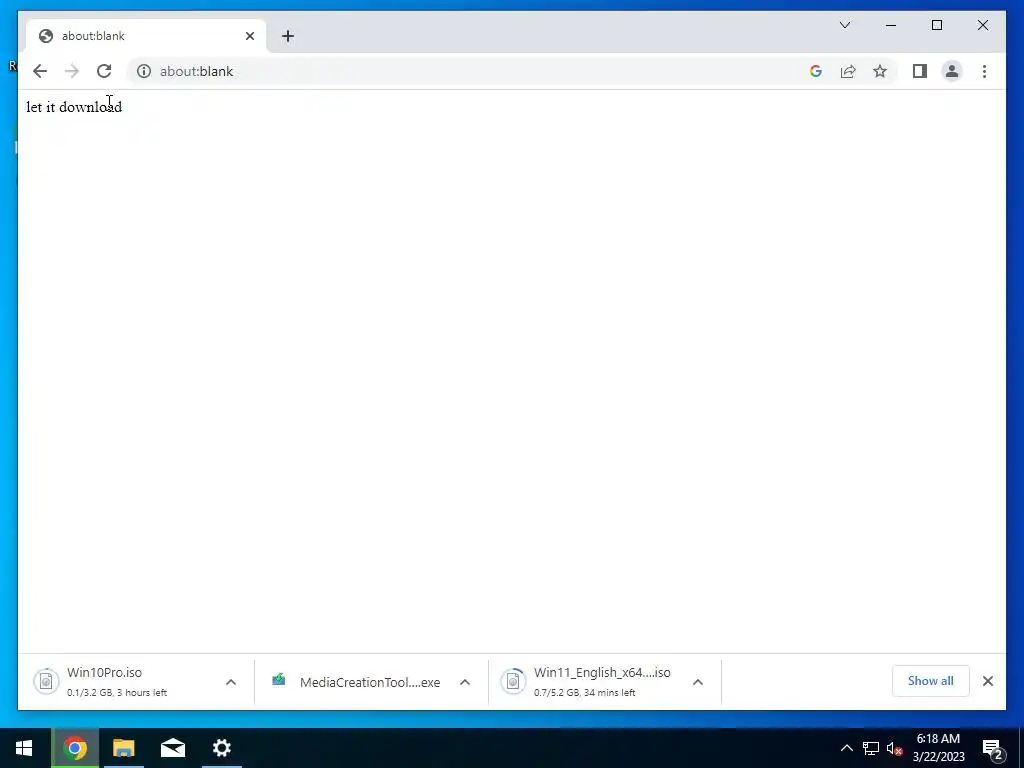Click the Show all downloads button

click(931, 680)
